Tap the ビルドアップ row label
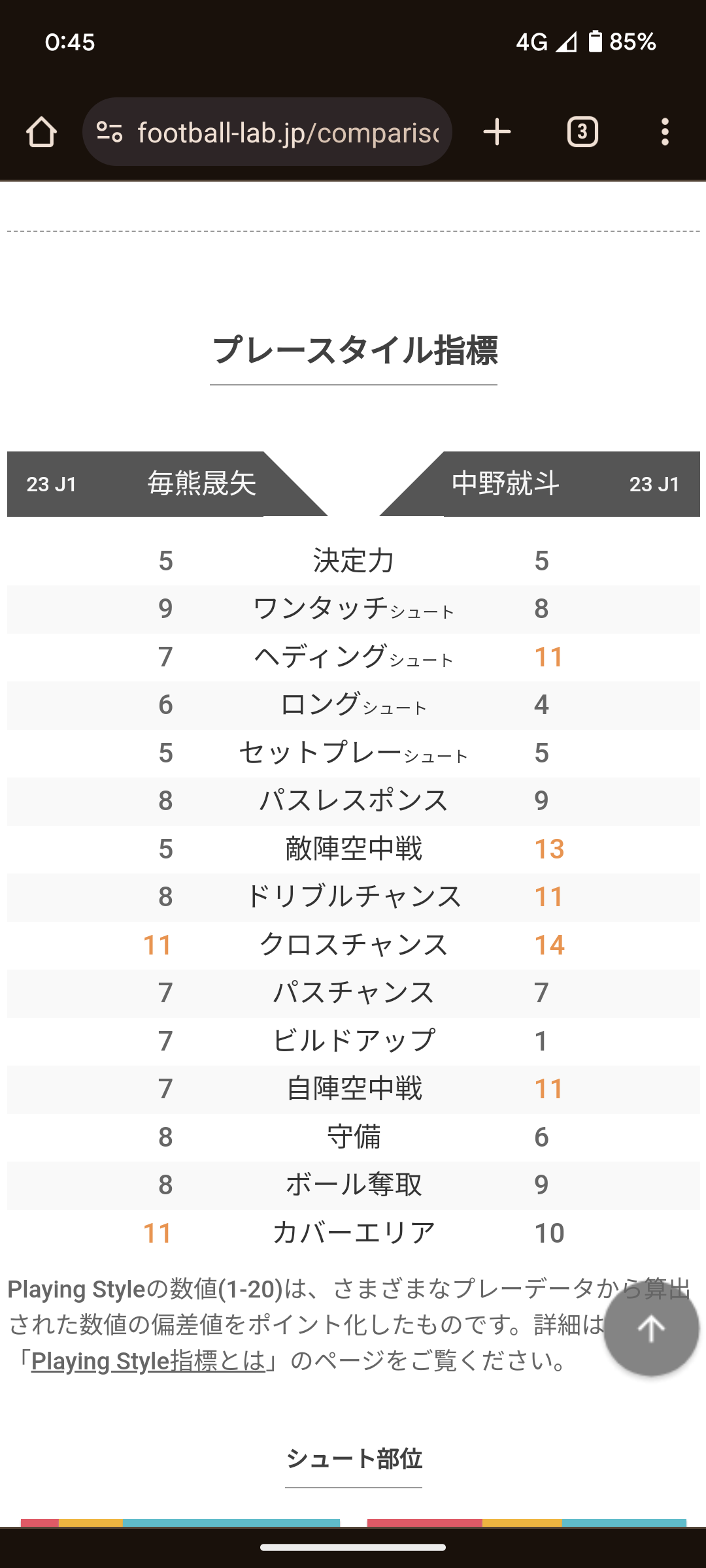The image size is (706, 1568). tap(354, 1041)
